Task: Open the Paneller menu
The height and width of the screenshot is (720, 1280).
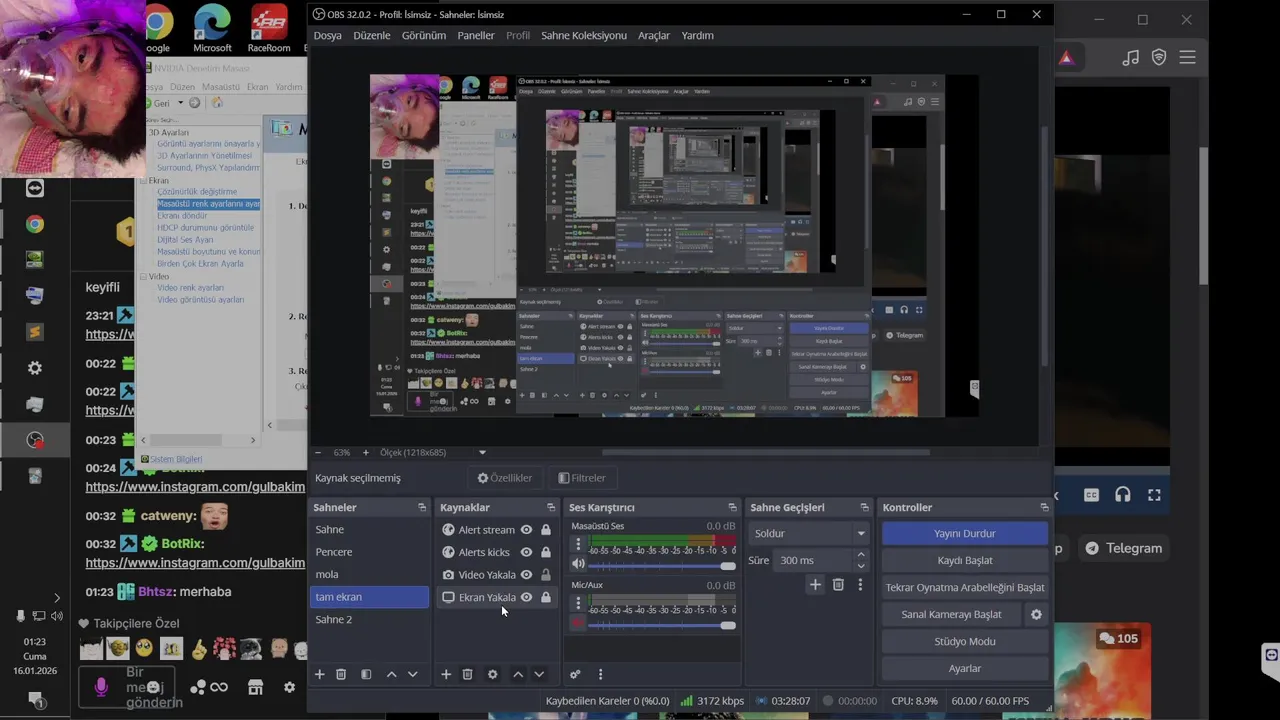Action: coord(476,35)
